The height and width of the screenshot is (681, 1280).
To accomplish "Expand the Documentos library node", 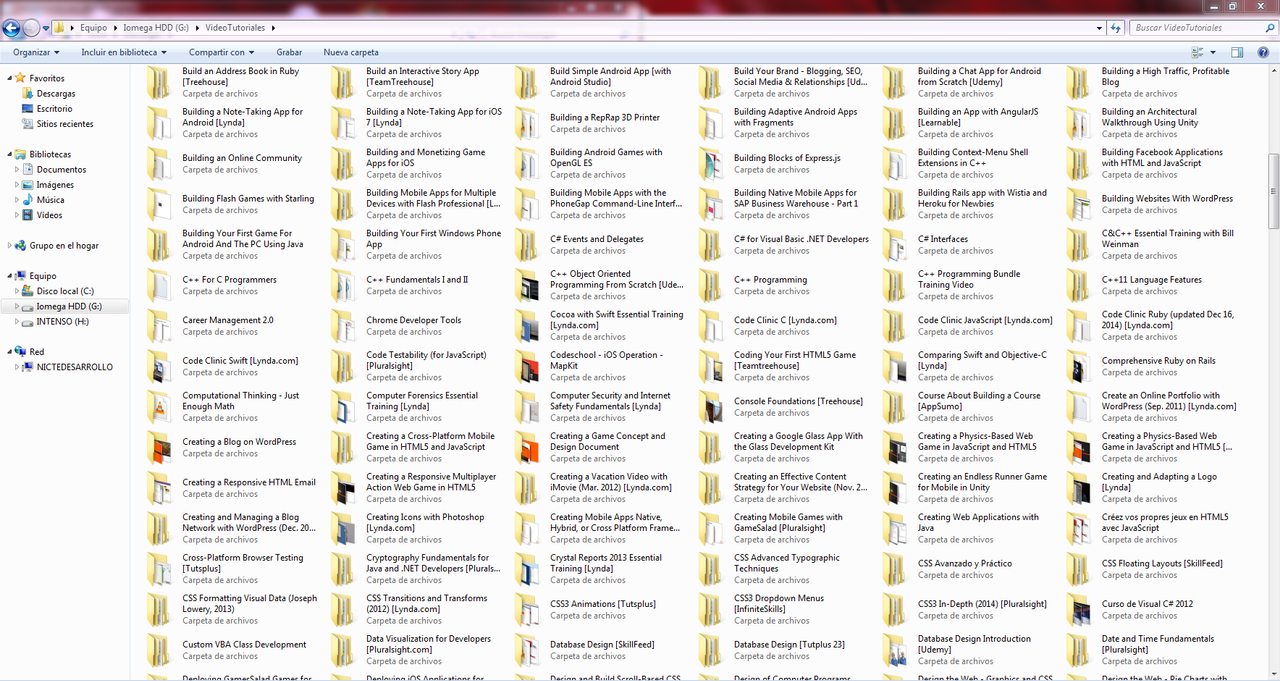I will (17, 170).
